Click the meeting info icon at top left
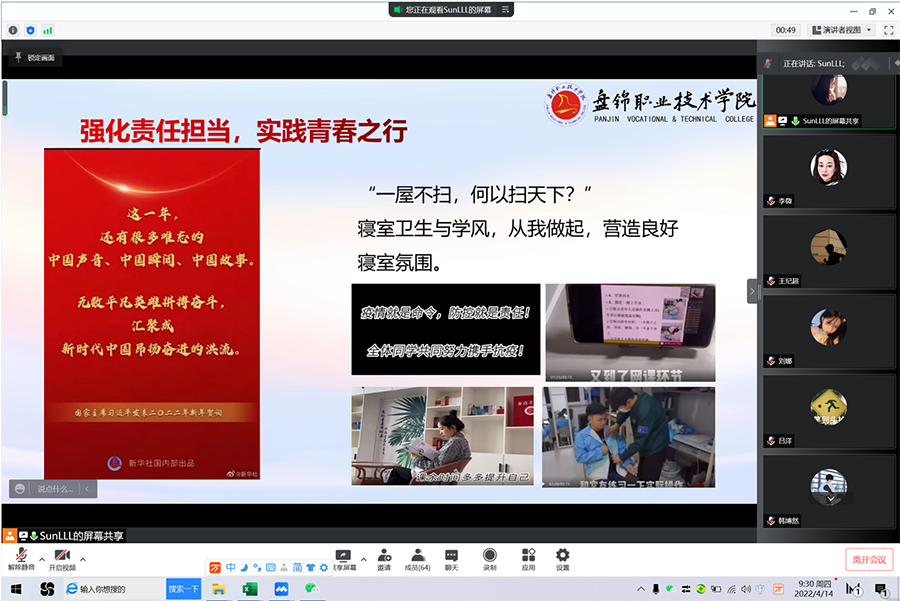 (x=13, y=30)
